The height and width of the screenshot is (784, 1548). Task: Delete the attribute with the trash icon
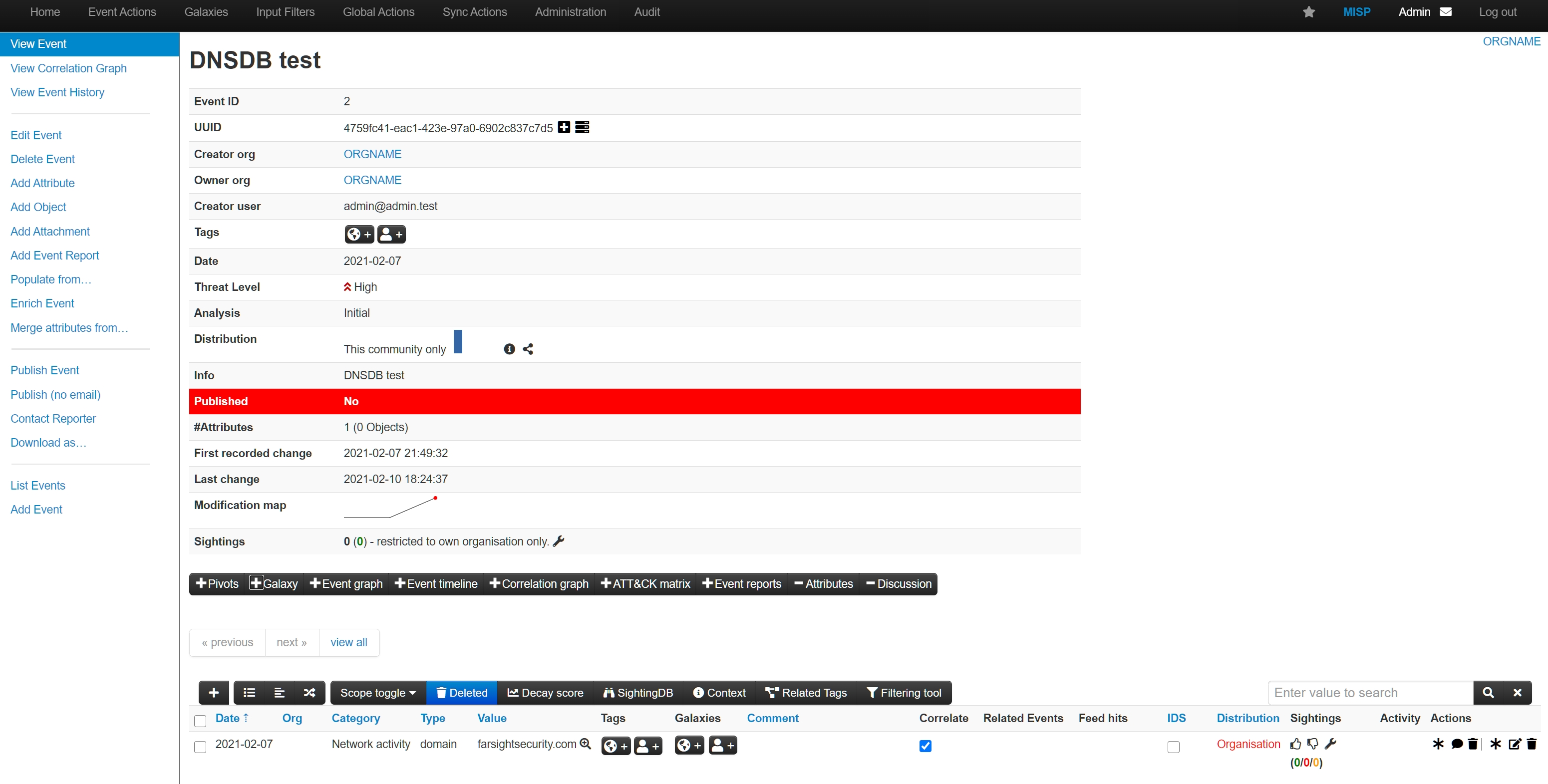1533,745
